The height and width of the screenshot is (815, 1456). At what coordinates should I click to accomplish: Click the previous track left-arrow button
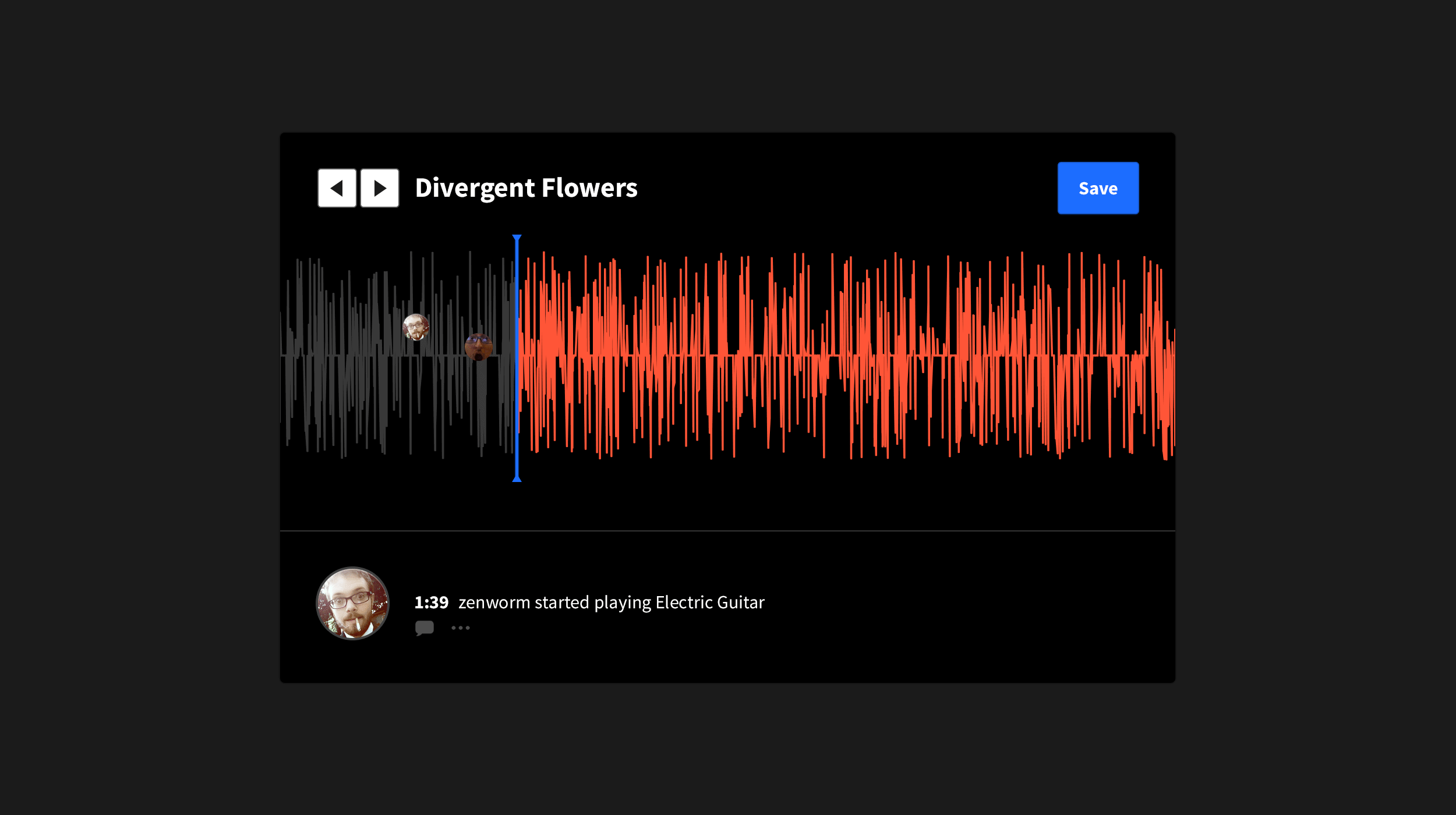click(x=337, y=188)
